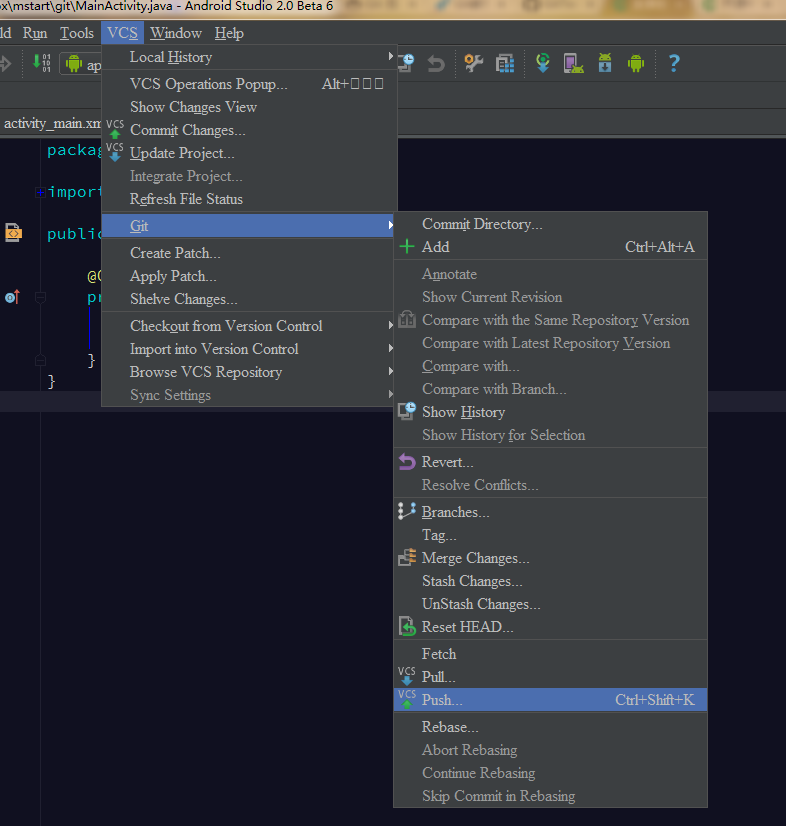786x826 pixels.
Task: Choose UnStash Changes
Action: pyautogui.click(x=551, y=604)
